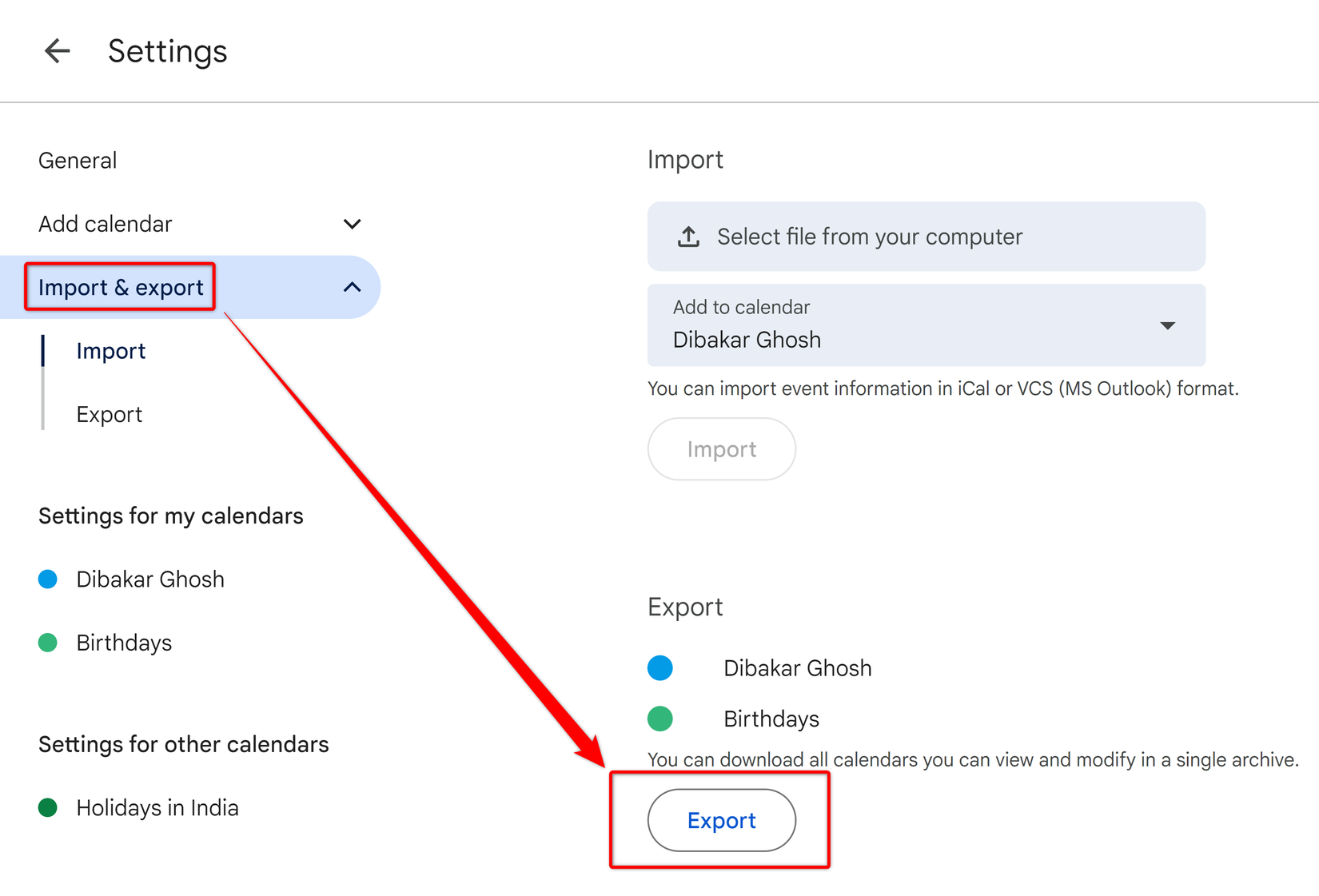Open the Add to calendar dropdown

(1167, 325)
